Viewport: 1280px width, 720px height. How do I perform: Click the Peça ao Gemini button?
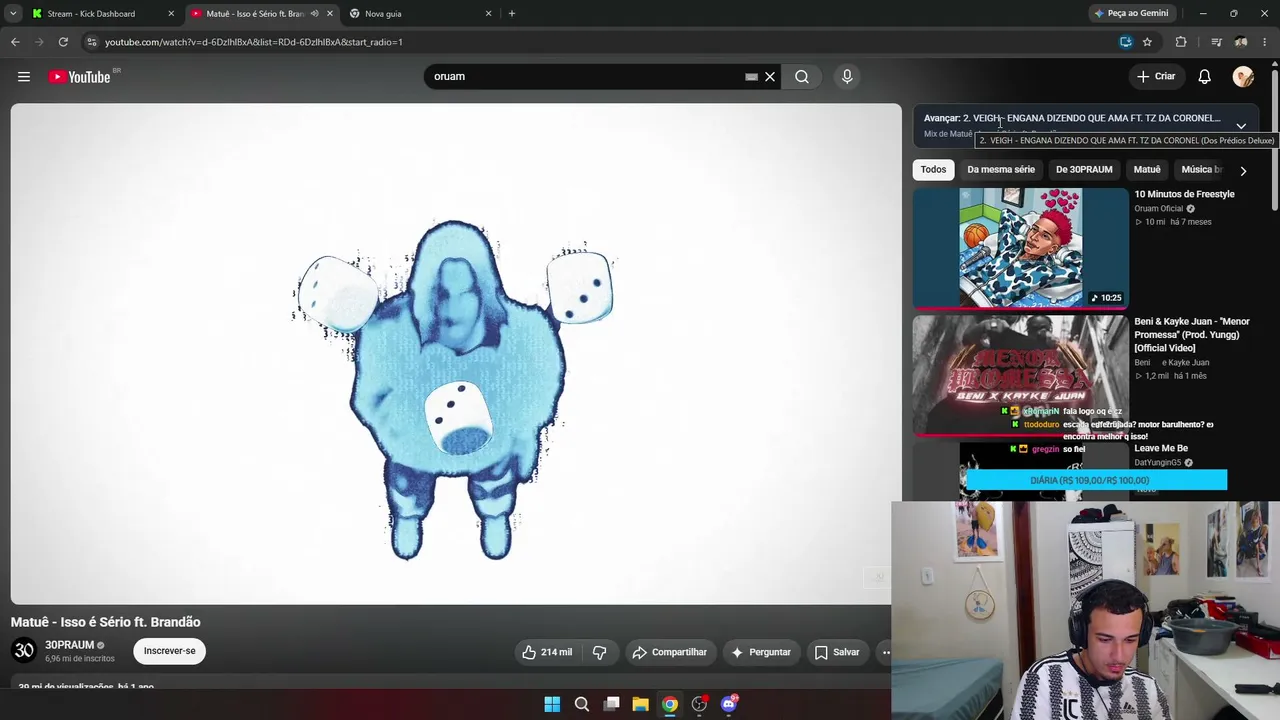(x=1131, y=13)
